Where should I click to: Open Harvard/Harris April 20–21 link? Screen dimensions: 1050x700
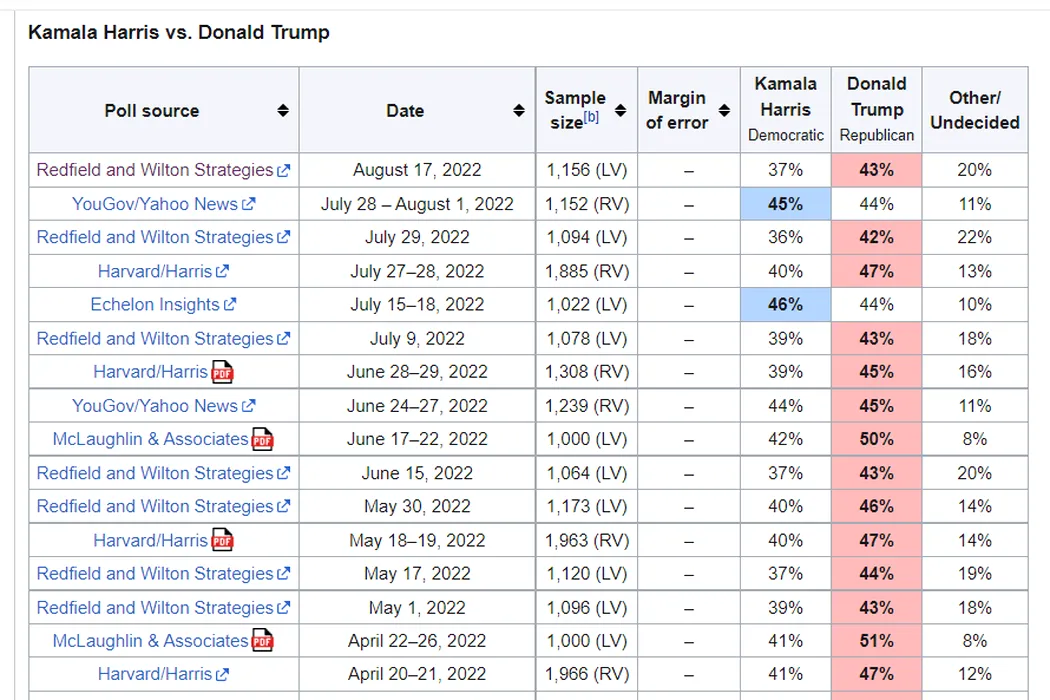pyautogui.click(x=155, y=675)
